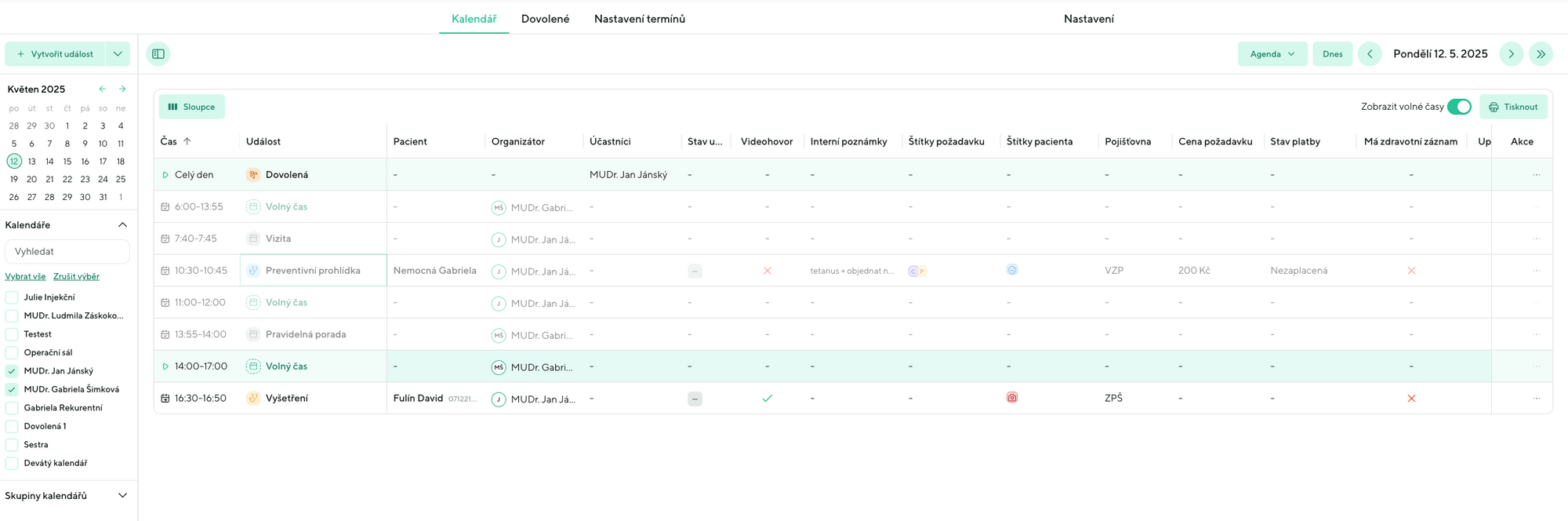
Task: Toggle Zobrazit volné časy switch
Action: (x=1458, y=107)
